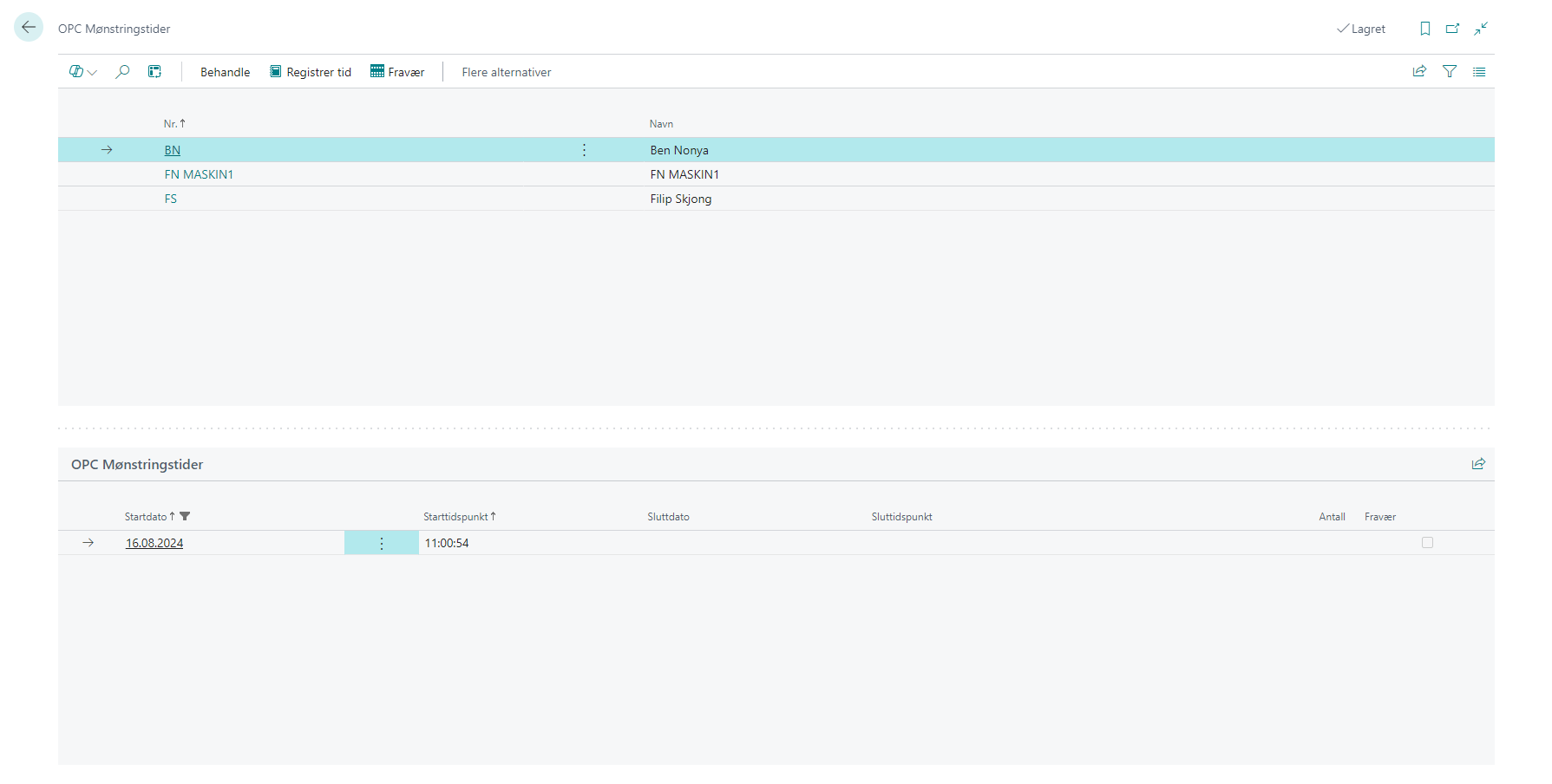Open the FN MASKIN1 record link
Screen dimensions: 1552x784
coord(199,174)
